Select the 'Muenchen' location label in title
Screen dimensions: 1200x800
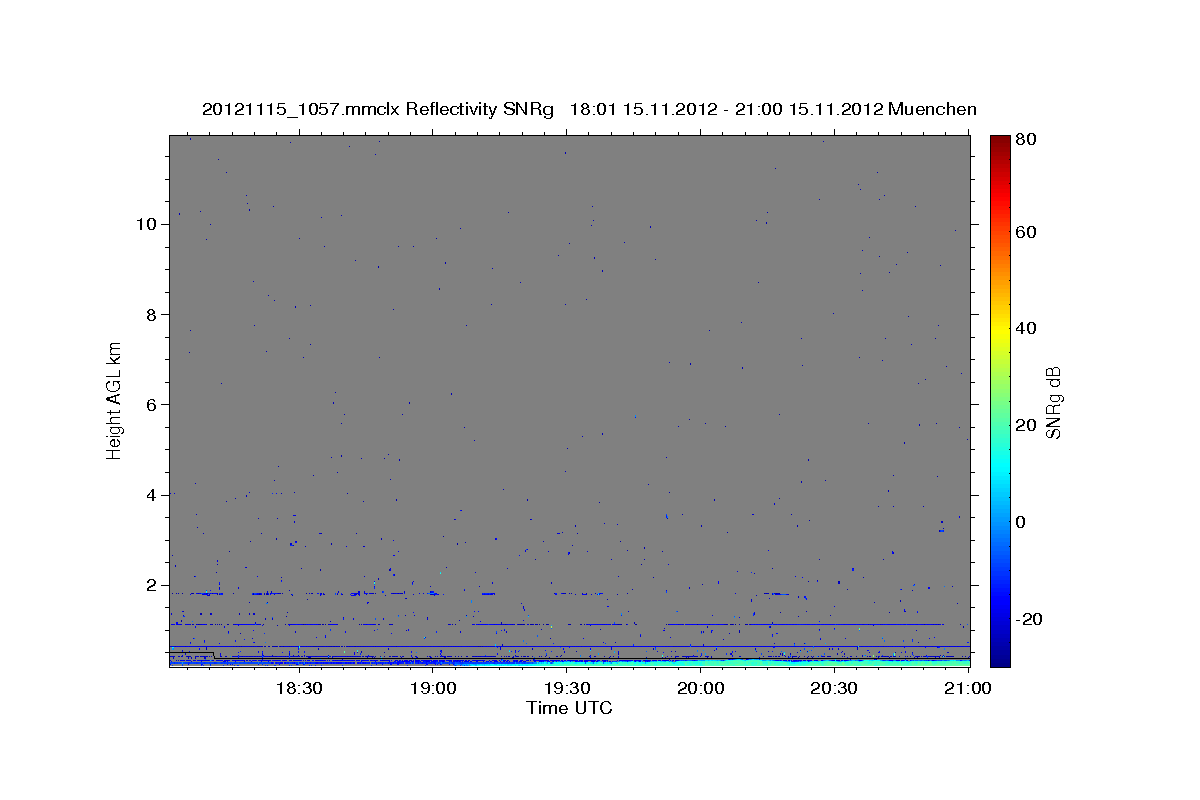(x=932, y=109)
